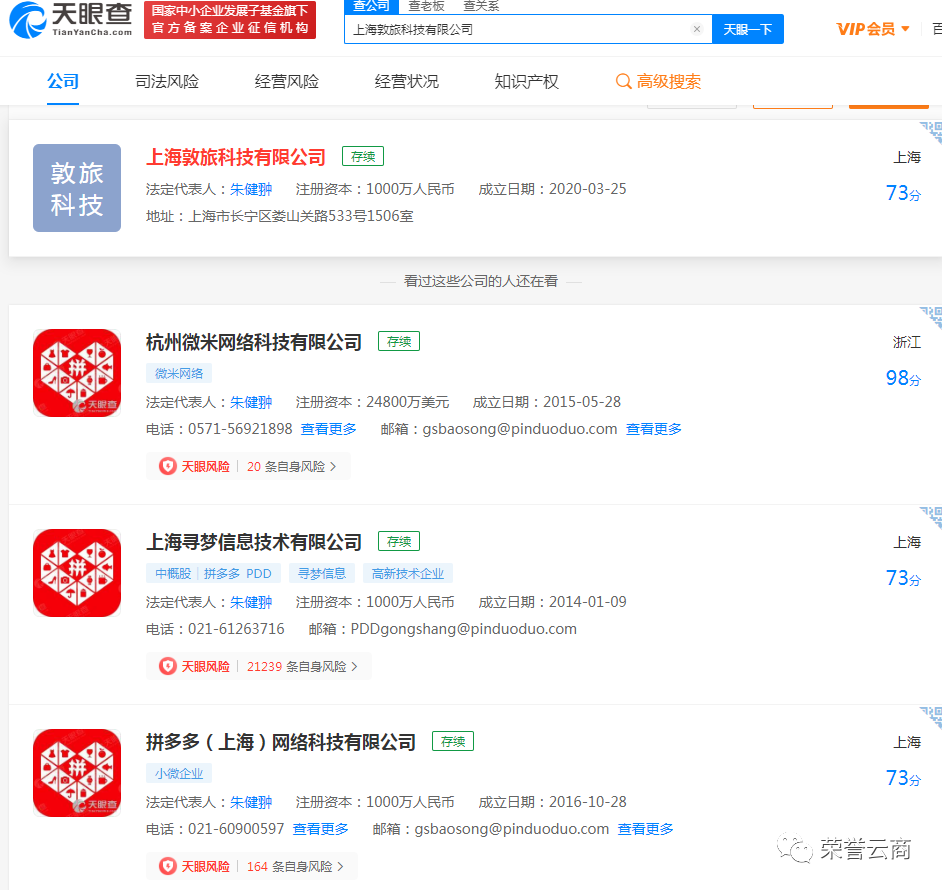Click the 73分 score for 拼多多（上海）网络科技
This screenshot has width=942, height=890.
903,778
